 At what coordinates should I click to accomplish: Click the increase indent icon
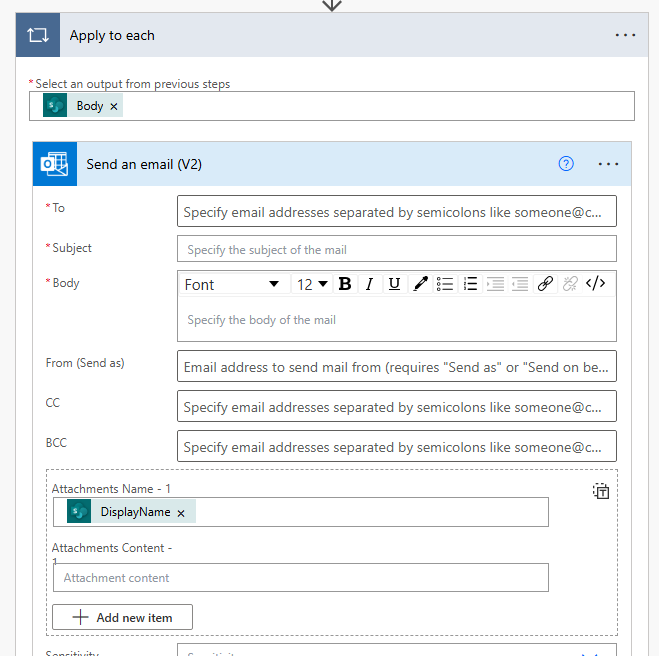pyautogui.click(x=520, y=284)
